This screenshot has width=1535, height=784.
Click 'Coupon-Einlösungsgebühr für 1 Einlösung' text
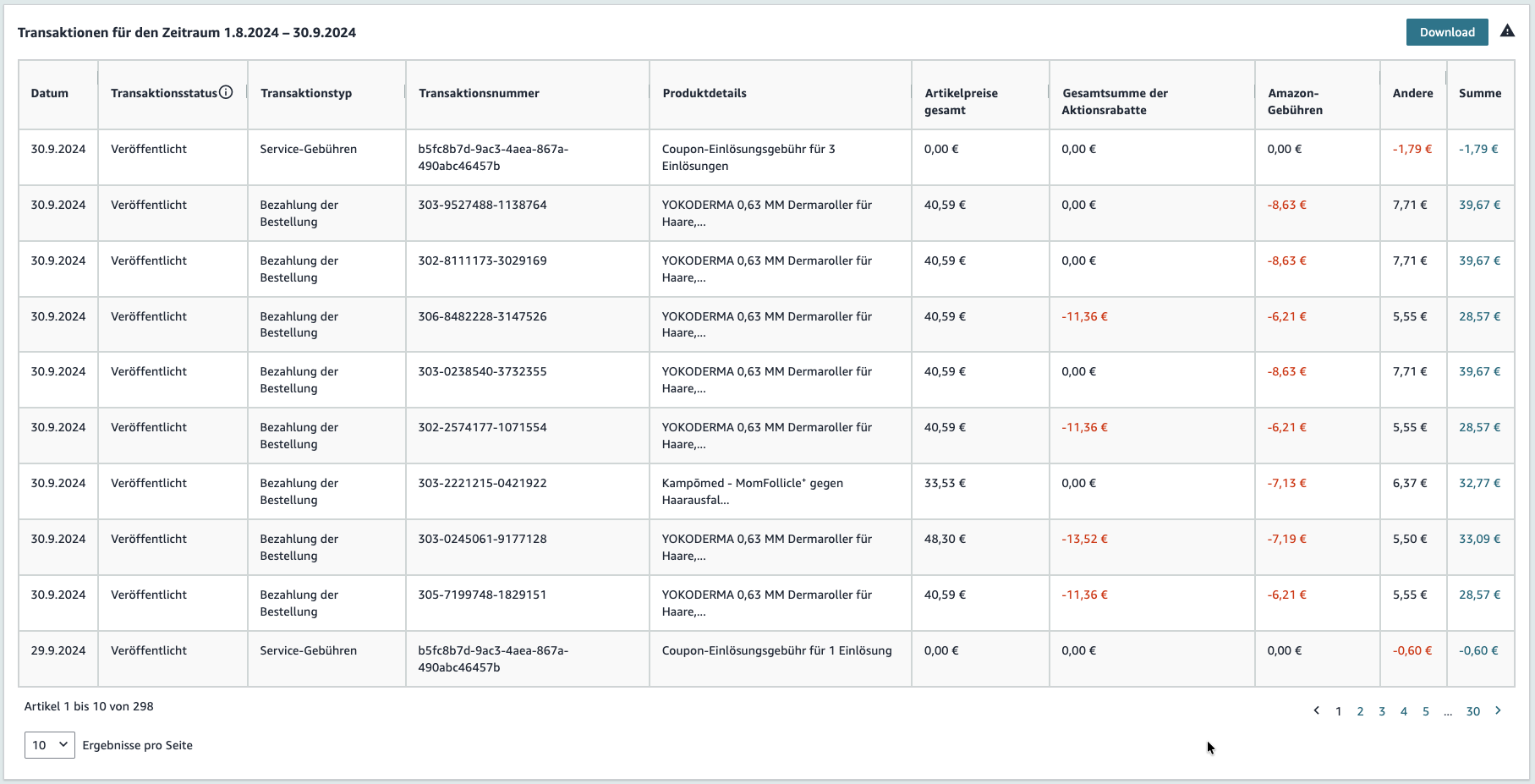(776, 650)
